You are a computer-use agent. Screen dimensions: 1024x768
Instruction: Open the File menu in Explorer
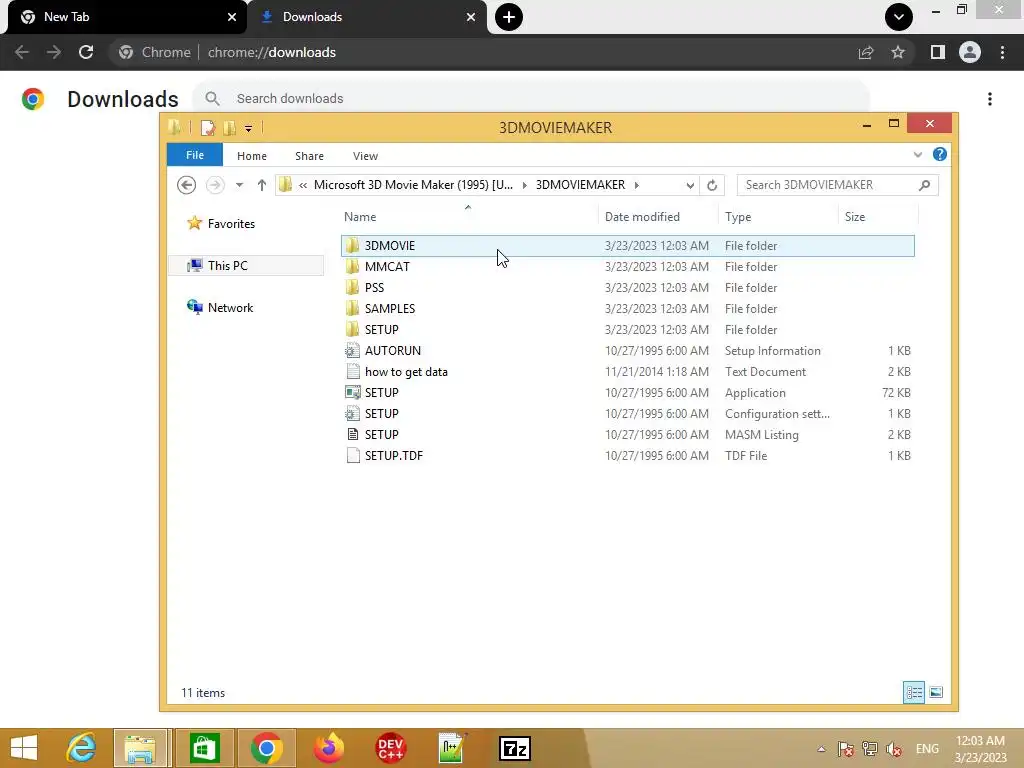pos(195,155)
